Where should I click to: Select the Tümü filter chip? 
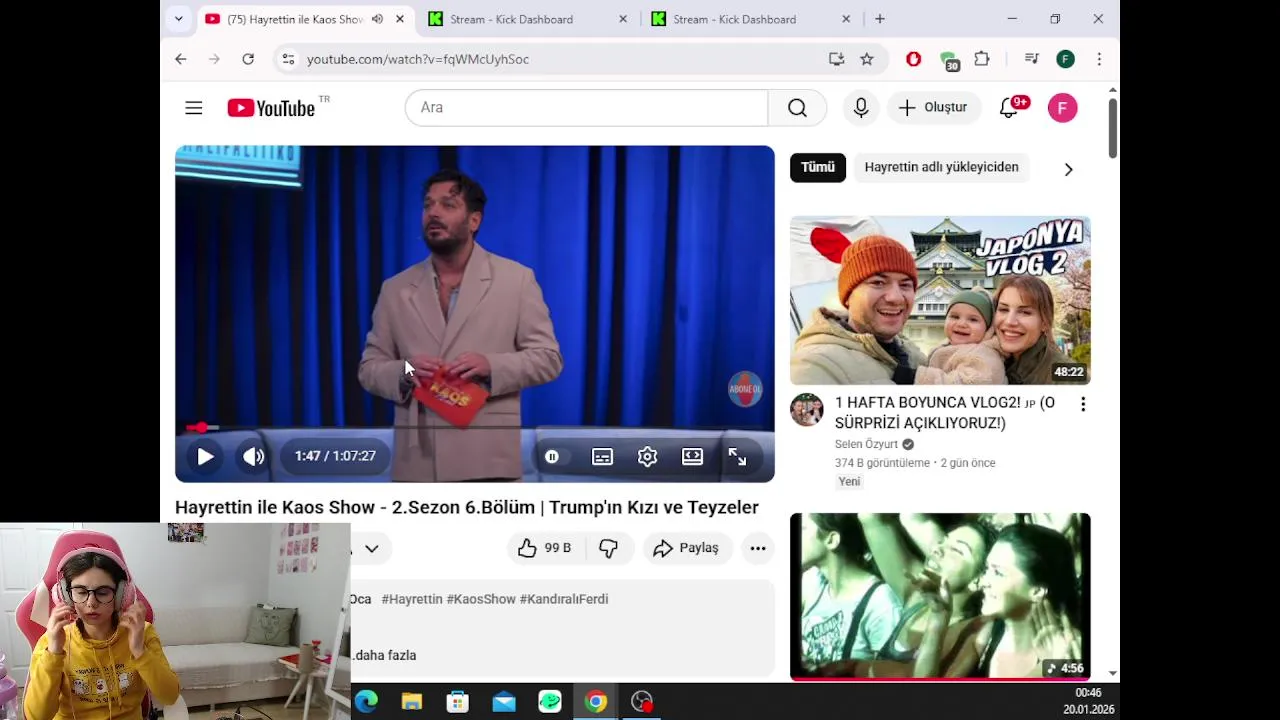coord(818,167)
